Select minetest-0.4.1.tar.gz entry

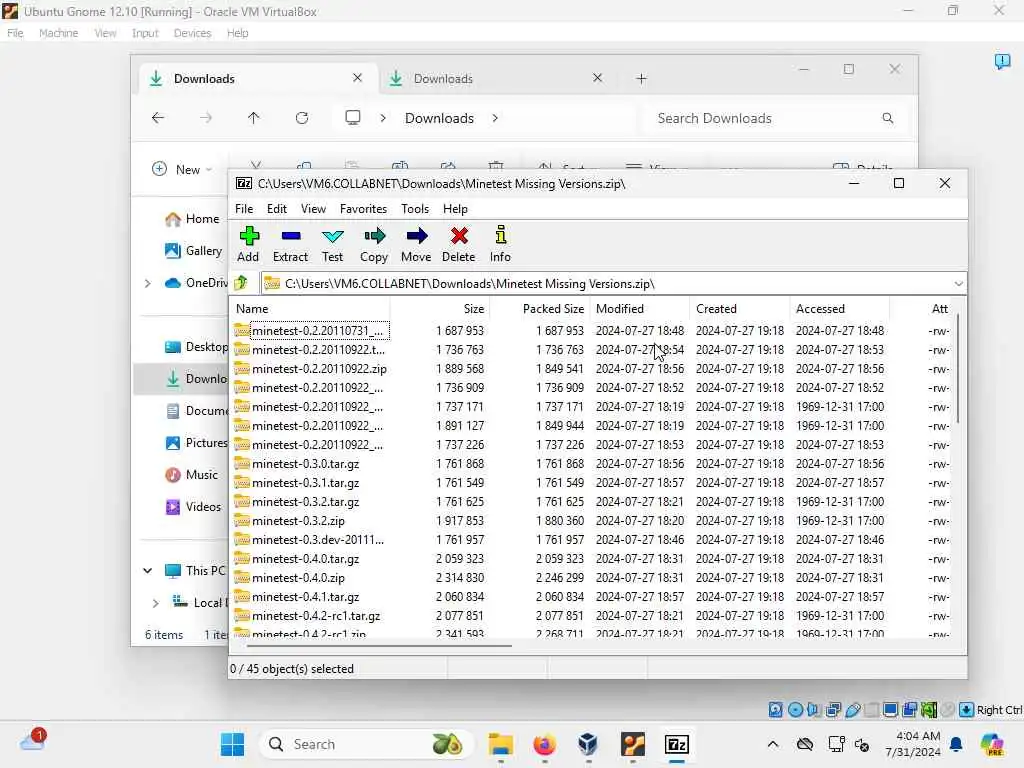pos(591,596)
